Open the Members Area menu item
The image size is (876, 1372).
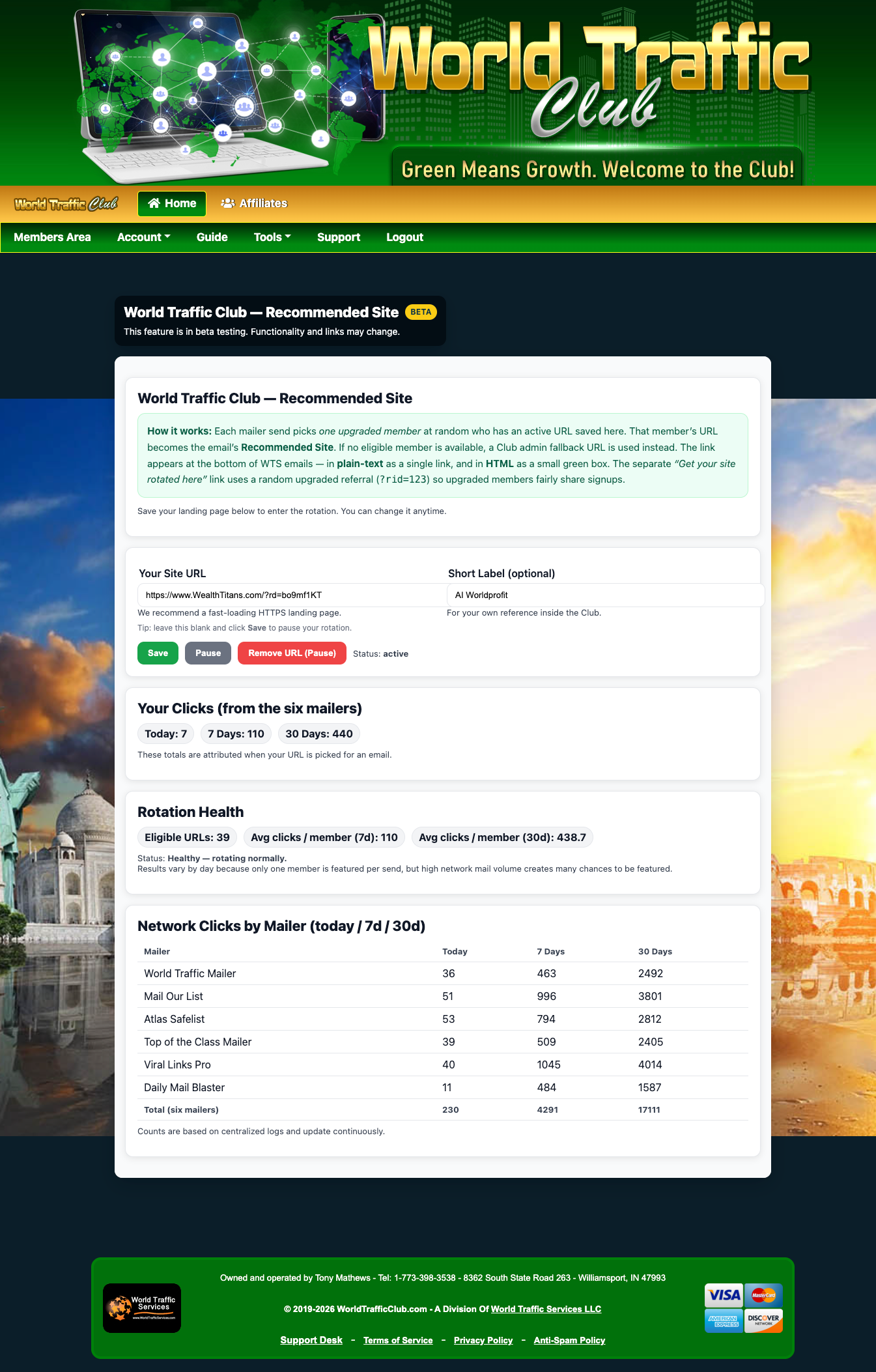point(52,237)
